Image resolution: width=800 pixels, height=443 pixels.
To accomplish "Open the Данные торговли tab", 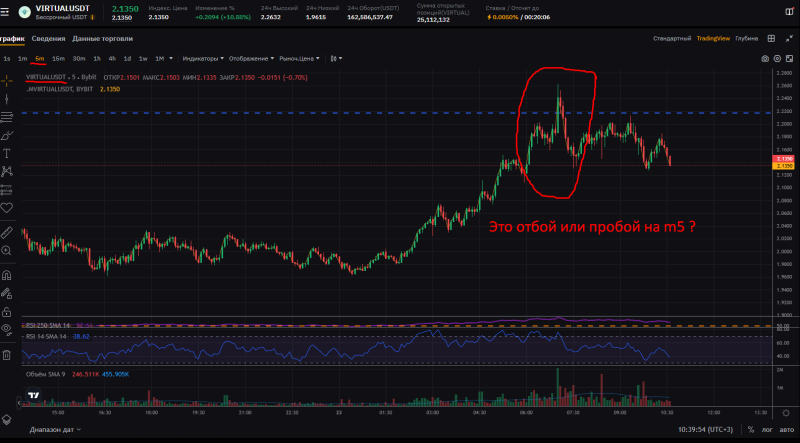I will [x=103, y=38].
